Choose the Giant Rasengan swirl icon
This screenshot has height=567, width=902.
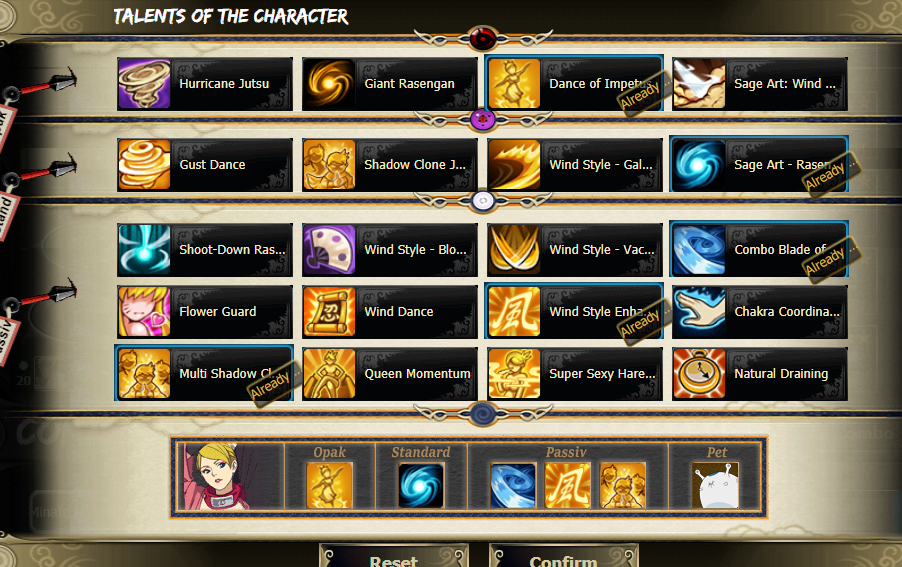[329, 84]
